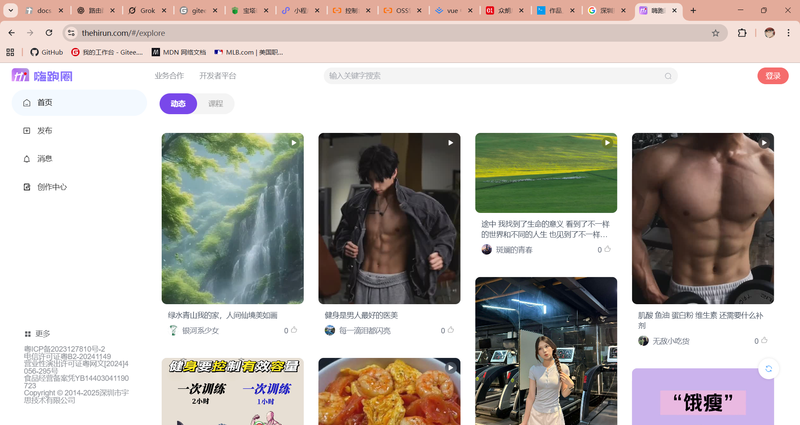Open the green grassland video thumbnail
Screen dimensions: 800x425
(x=546, y=173)
